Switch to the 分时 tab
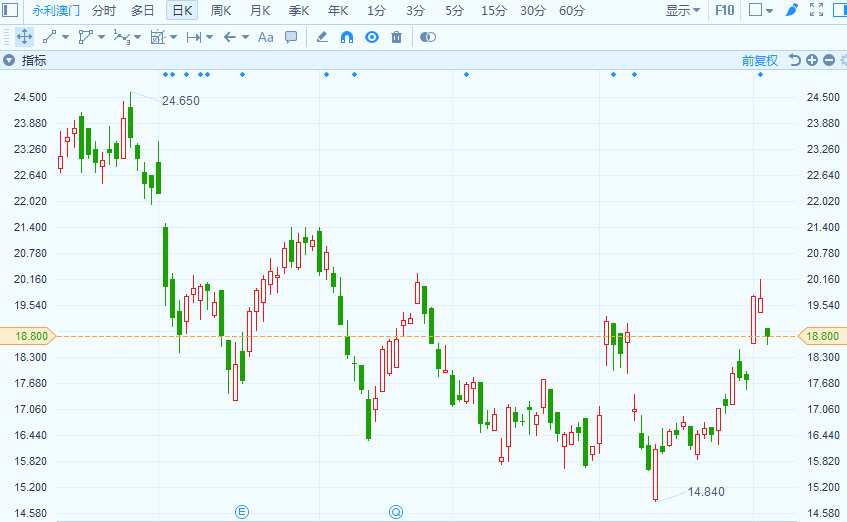Image resolution: width=847 pixels, height=522 pixels. (x=104, y=10)
